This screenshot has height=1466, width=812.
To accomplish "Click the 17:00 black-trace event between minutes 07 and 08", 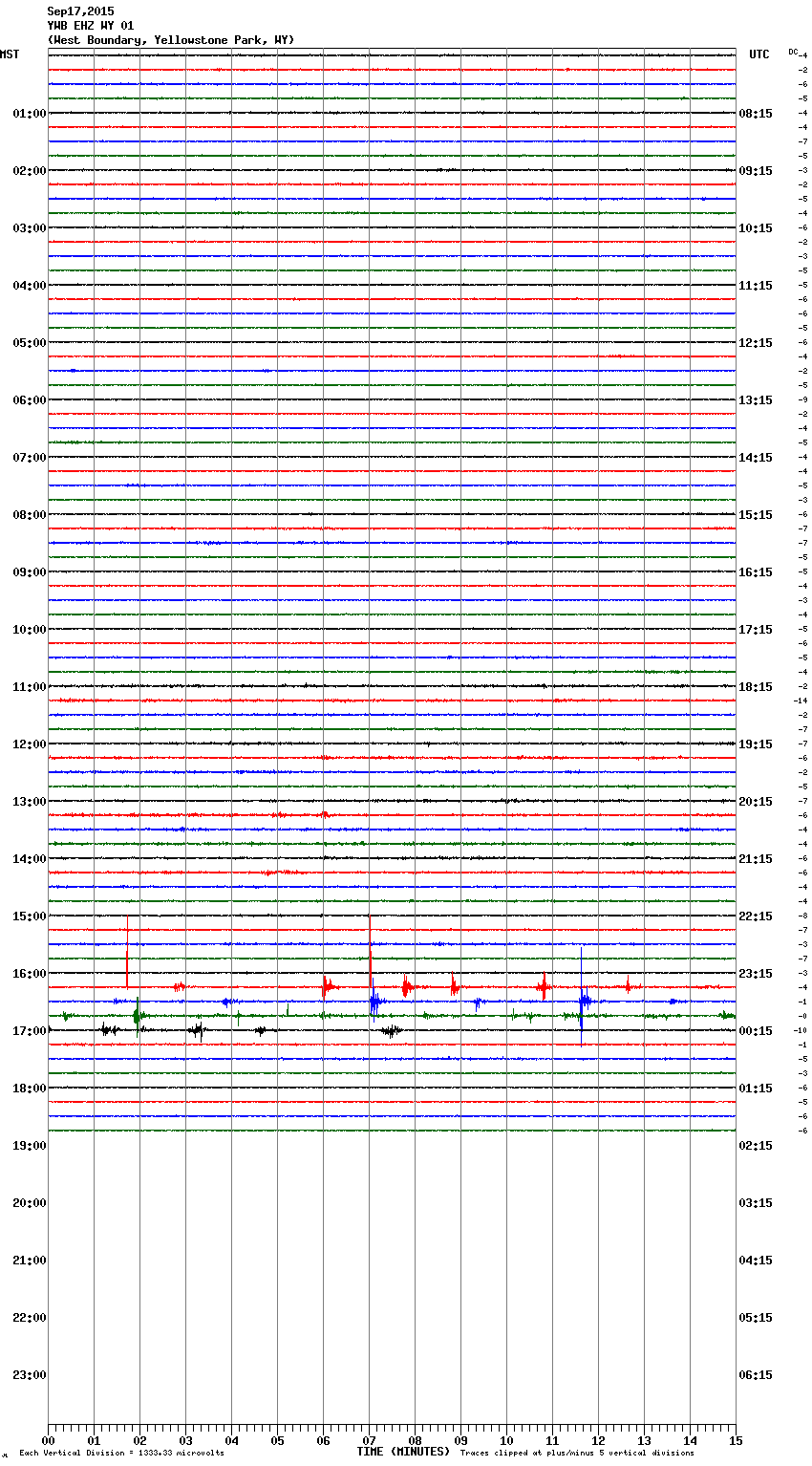I will coord(391,1030).
